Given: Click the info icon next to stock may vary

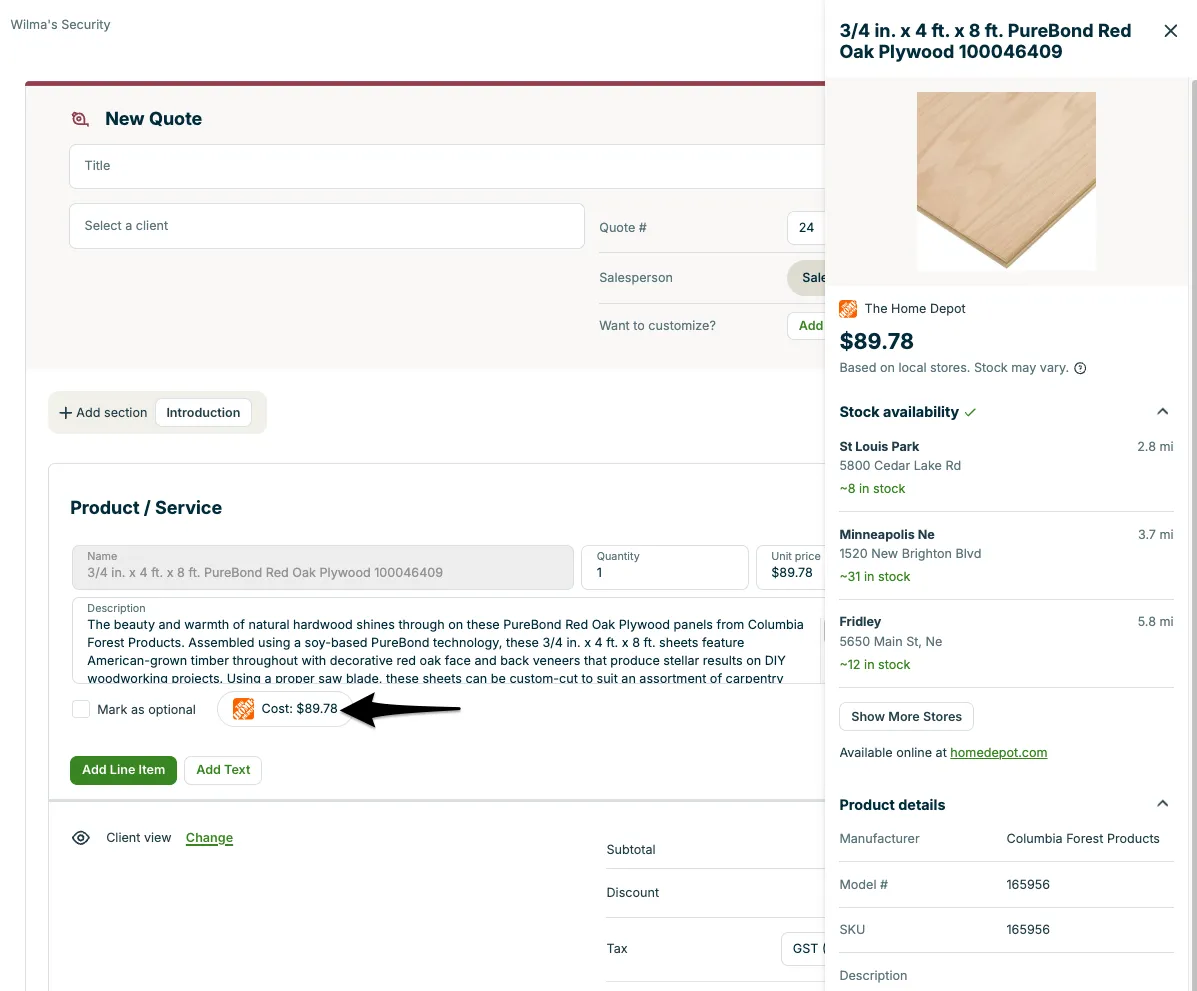Looking at the screenshot, I should (1080, 368).
